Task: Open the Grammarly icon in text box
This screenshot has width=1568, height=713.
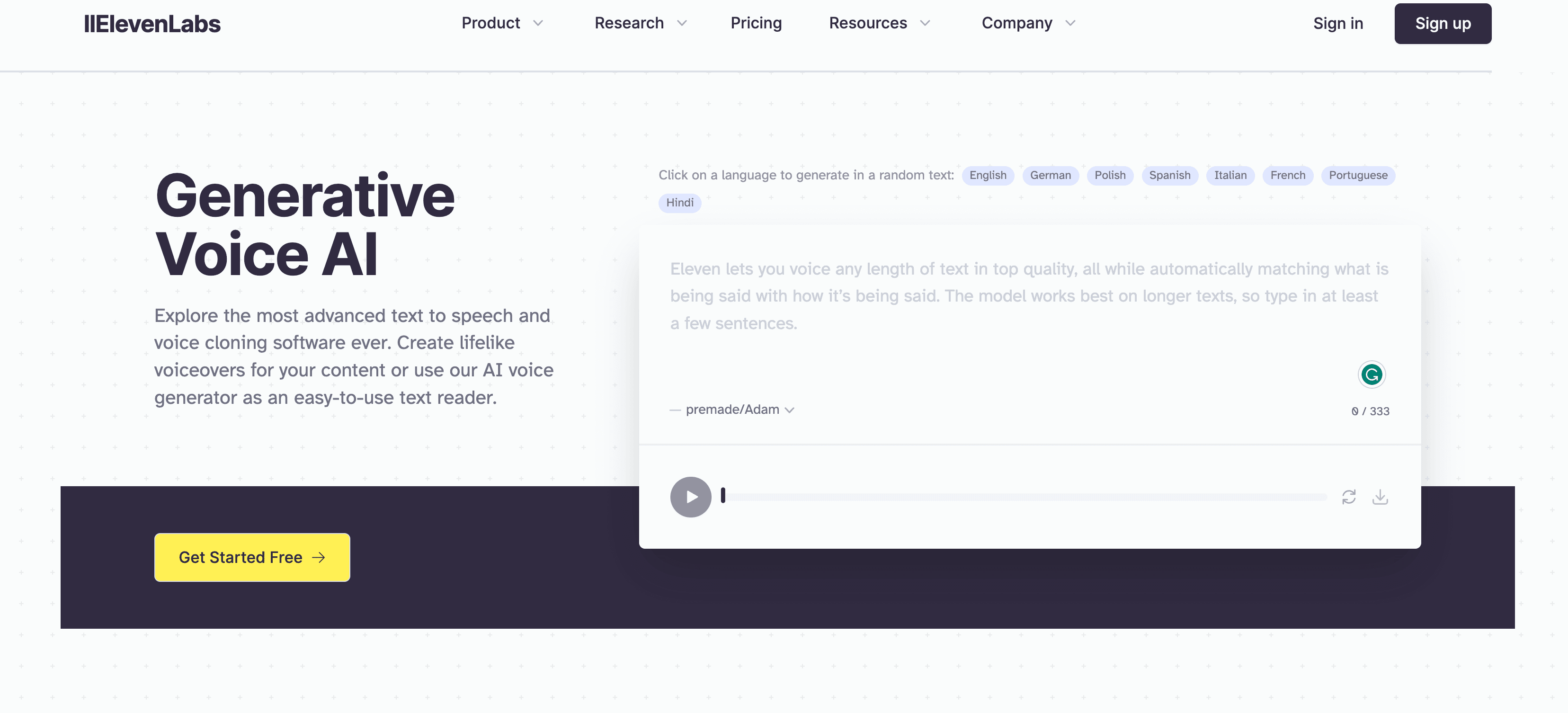Action: coord(1372,374)
